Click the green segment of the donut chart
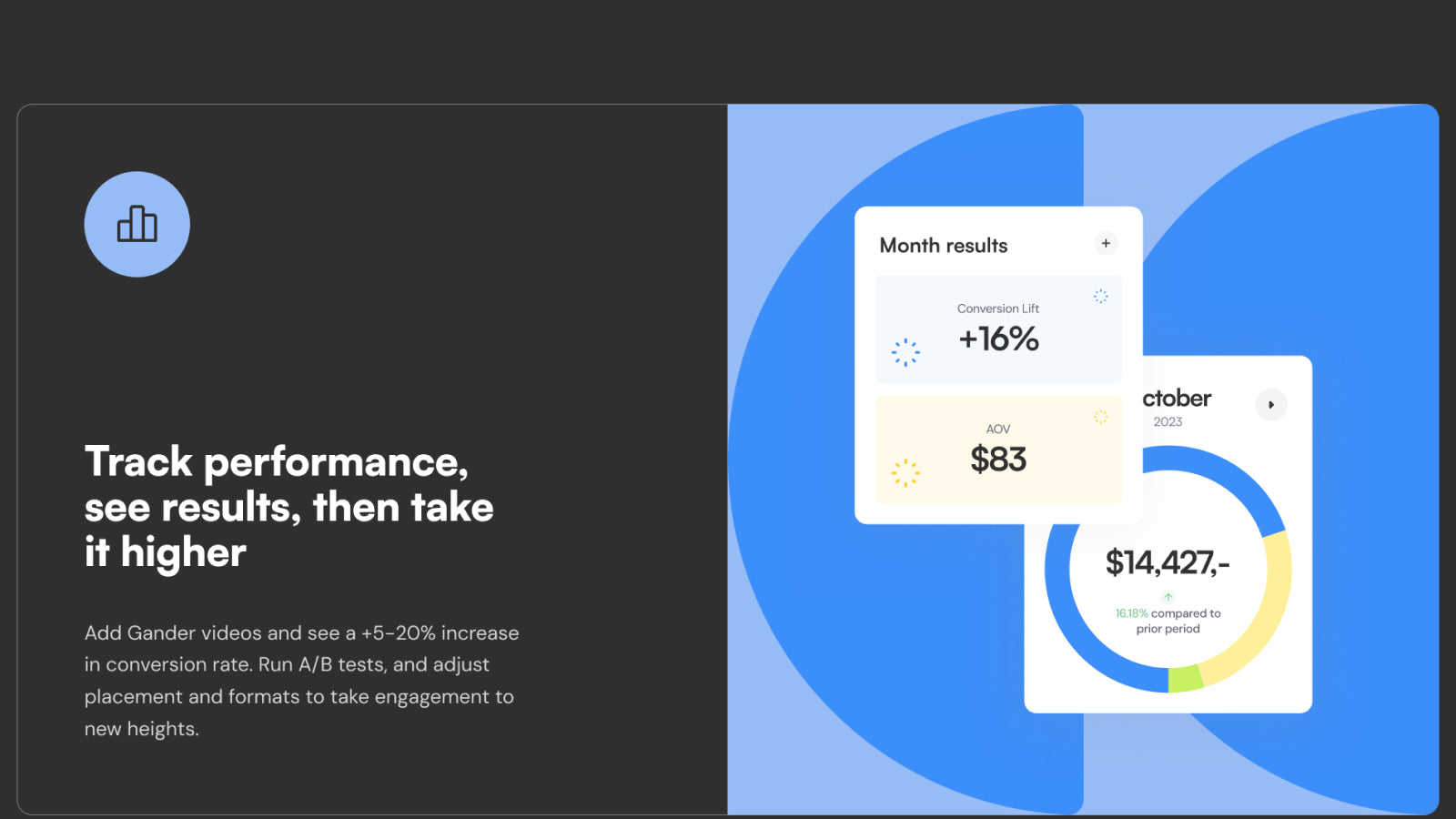 click(1184, 679)
